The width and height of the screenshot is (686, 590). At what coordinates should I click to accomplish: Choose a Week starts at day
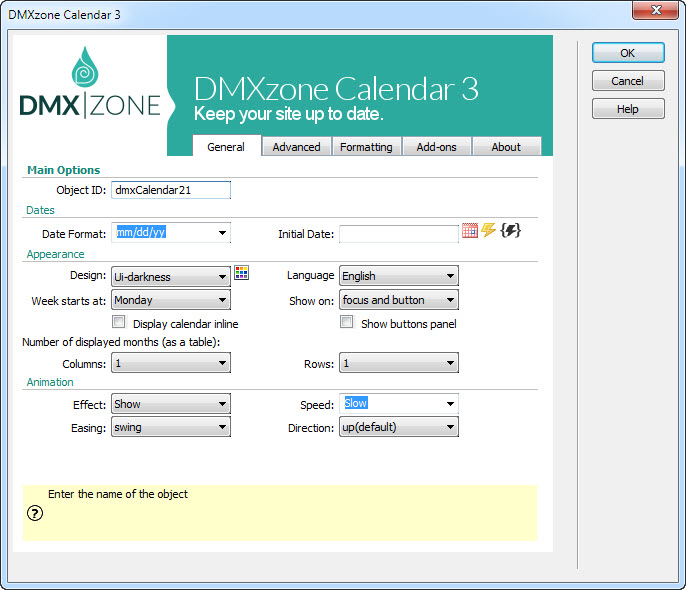(171, 300)
